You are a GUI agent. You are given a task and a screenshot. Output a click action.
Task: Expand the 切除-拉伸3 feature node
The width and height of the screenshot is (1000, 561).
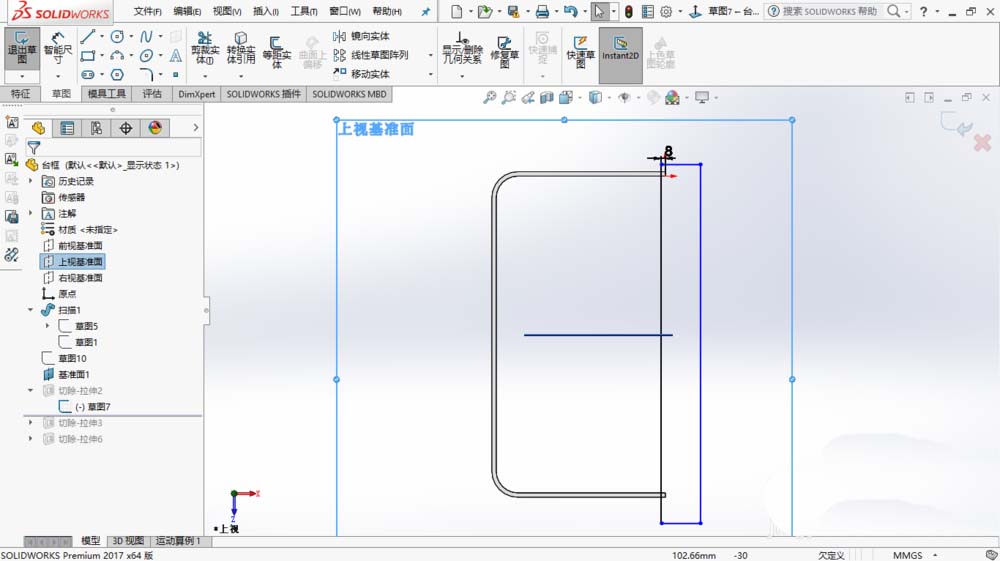[x=31, y=423]
